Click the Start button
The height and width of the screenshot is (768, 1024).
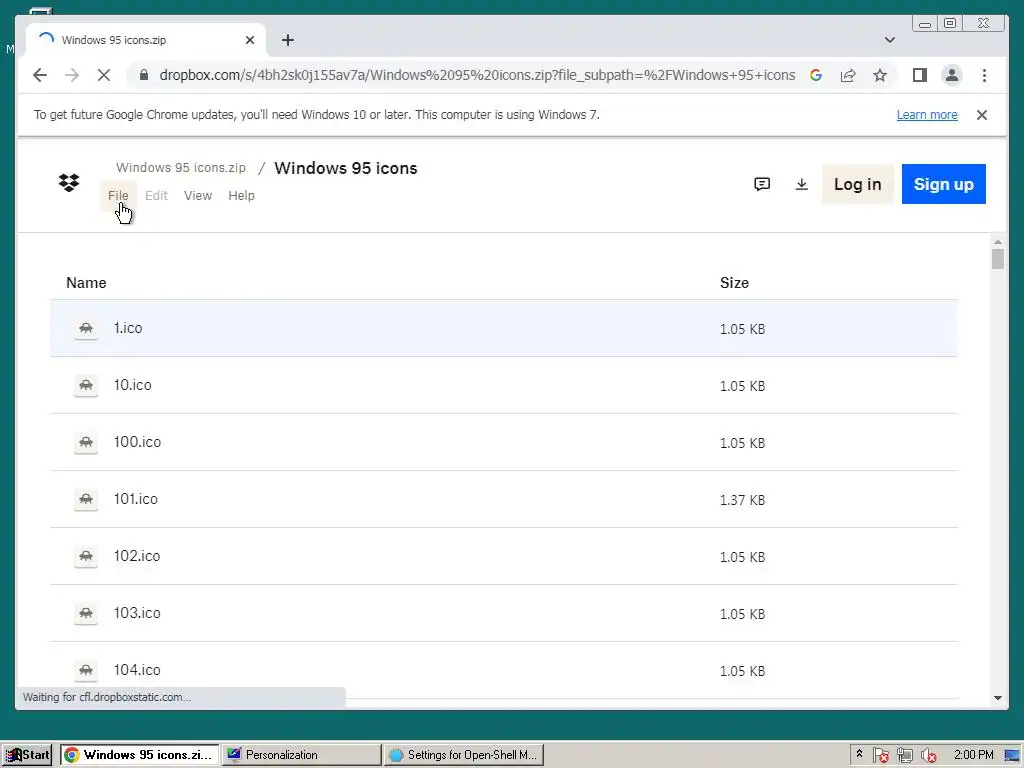[x=27, y=755]
